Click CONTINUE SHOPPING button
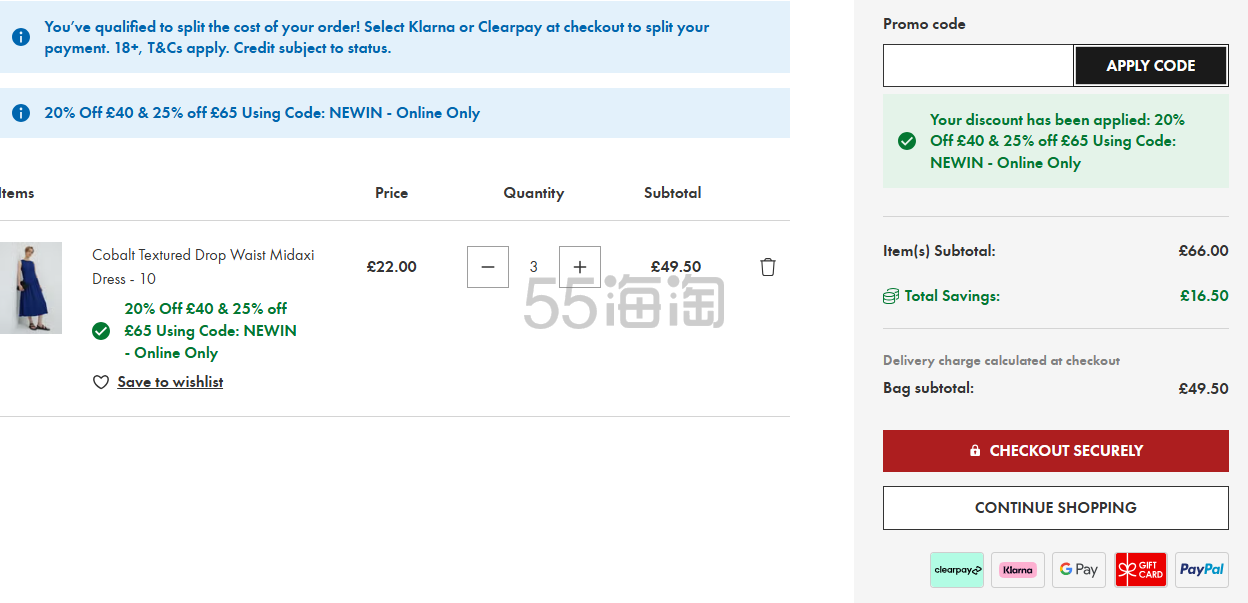Screen dimensions: 1248x603 (x=1056, y=508)
